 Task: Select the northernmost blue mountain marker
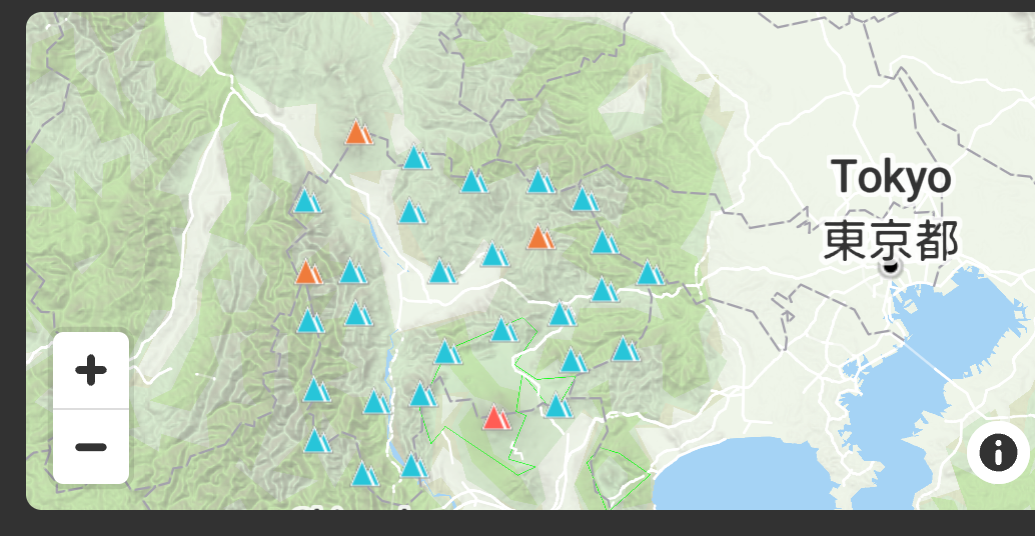(x=416, y=158)
